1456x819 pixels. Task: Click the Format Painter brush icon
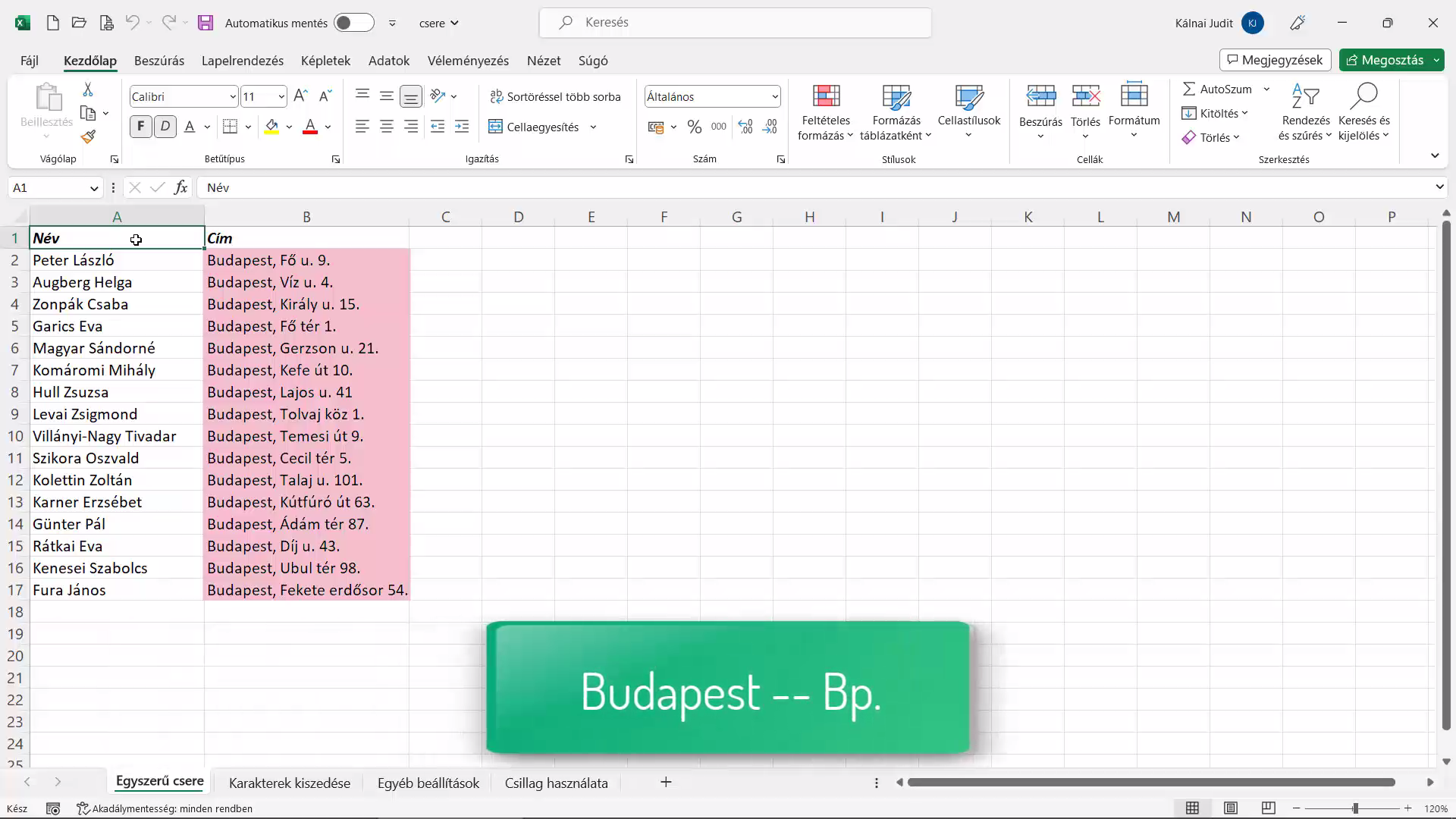(88, 136)
